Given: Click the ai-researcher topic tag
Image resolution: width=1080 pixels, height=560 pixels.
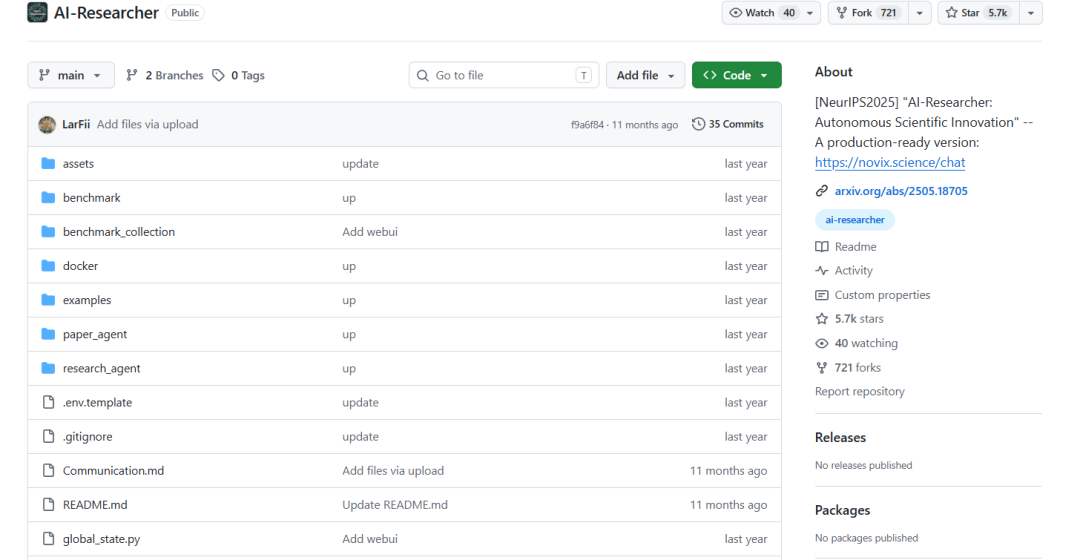Looking at the screenshot, I should tap(855, 220).
